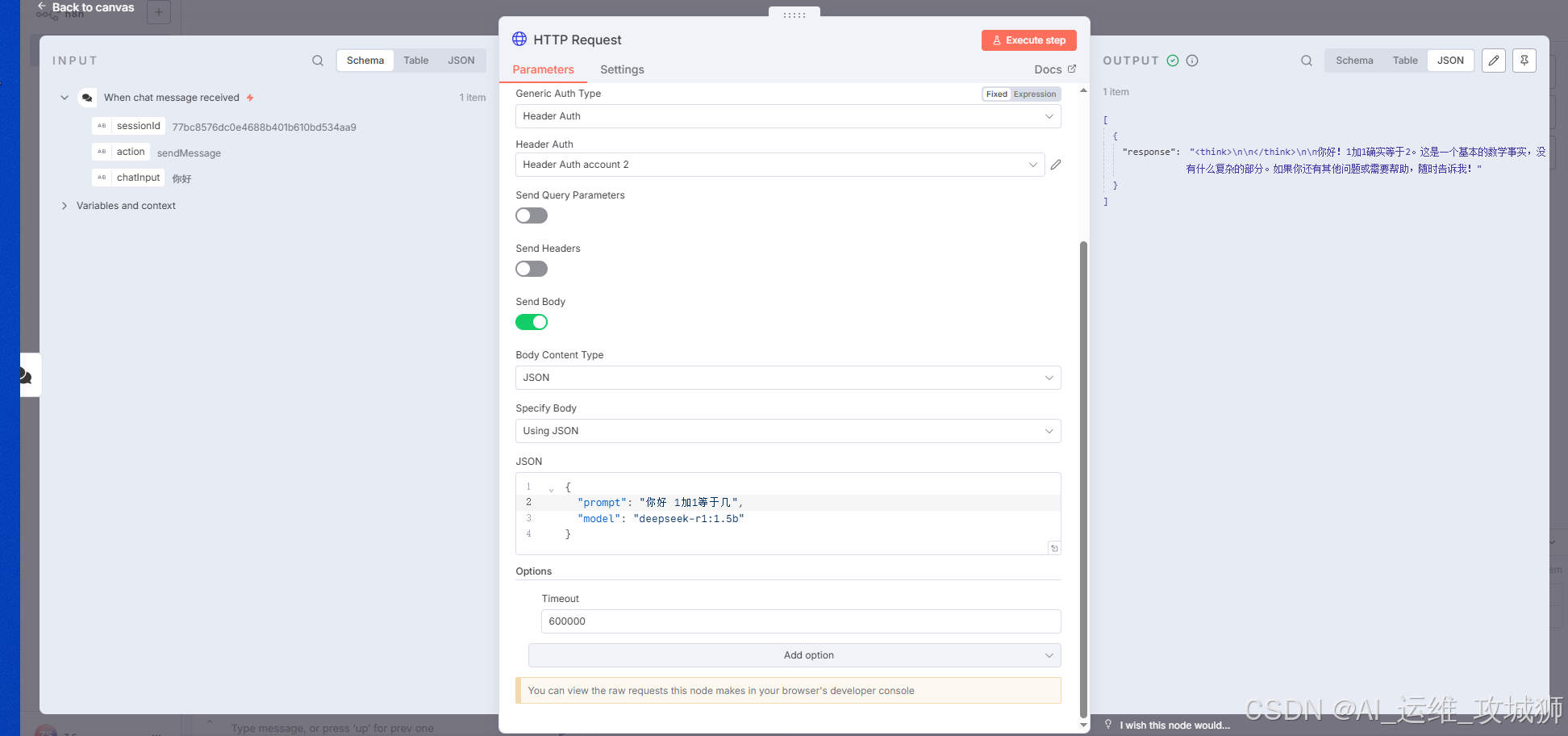Click the chatInput string type icon
Screen dimensions: 1568x736
tap(102, 178)
